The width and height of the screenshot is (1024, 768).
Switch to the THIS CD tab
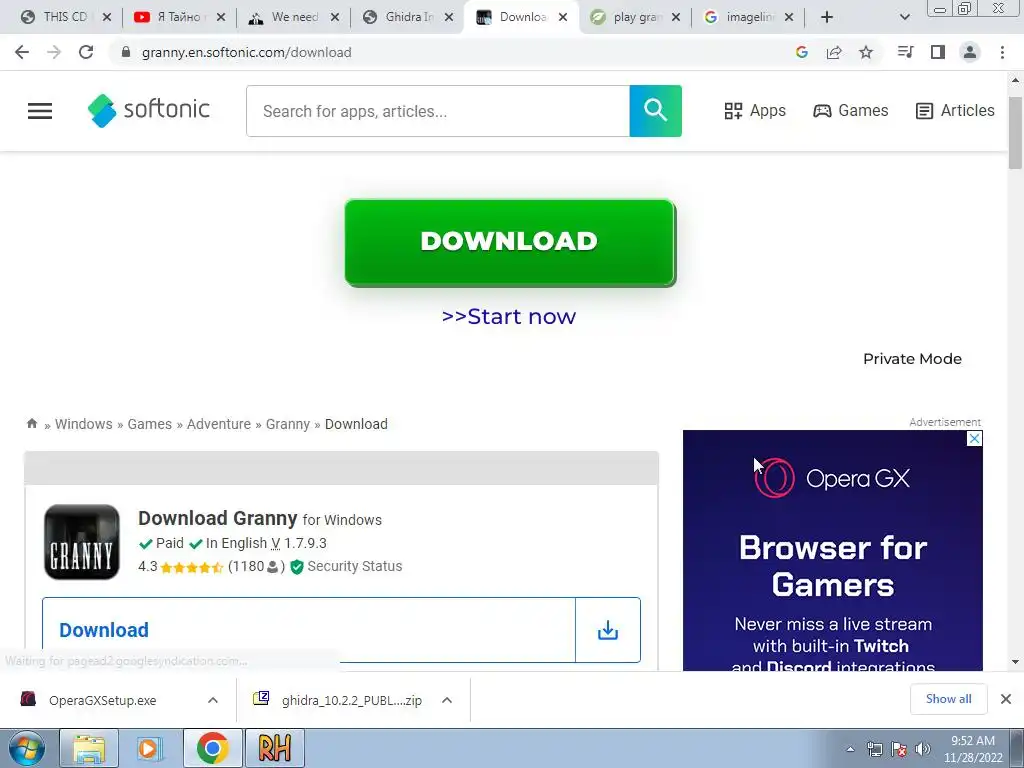65,17
